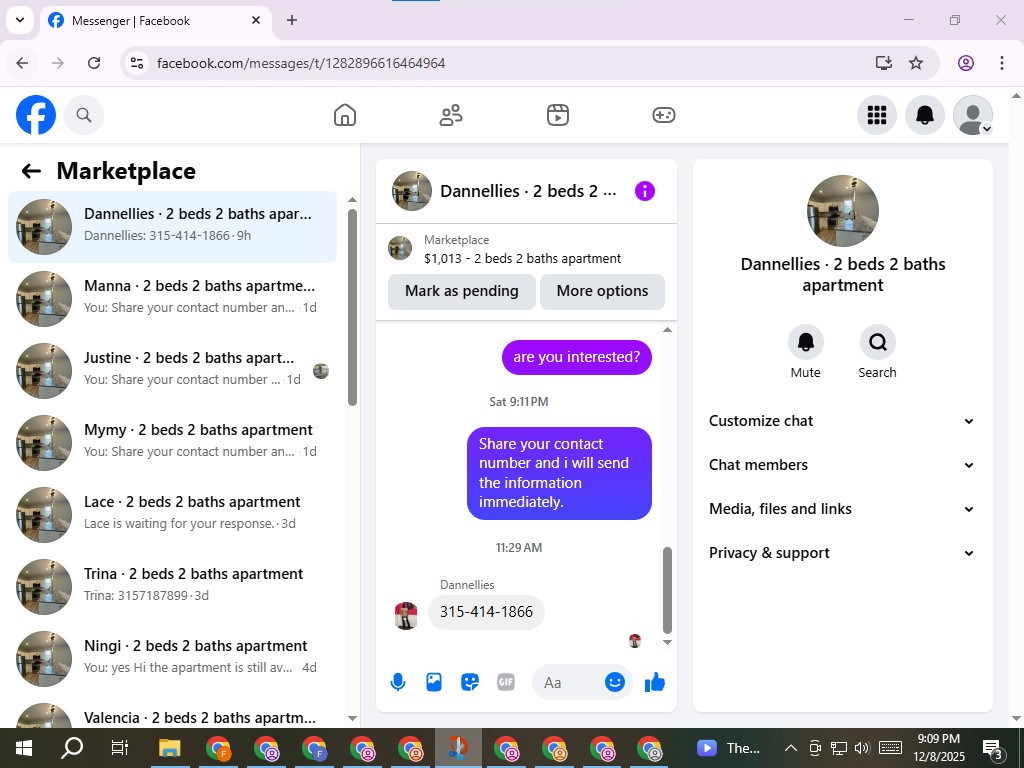Open Facebook notifications bell
Screen dimensions: 1024x768
(925, 115)
